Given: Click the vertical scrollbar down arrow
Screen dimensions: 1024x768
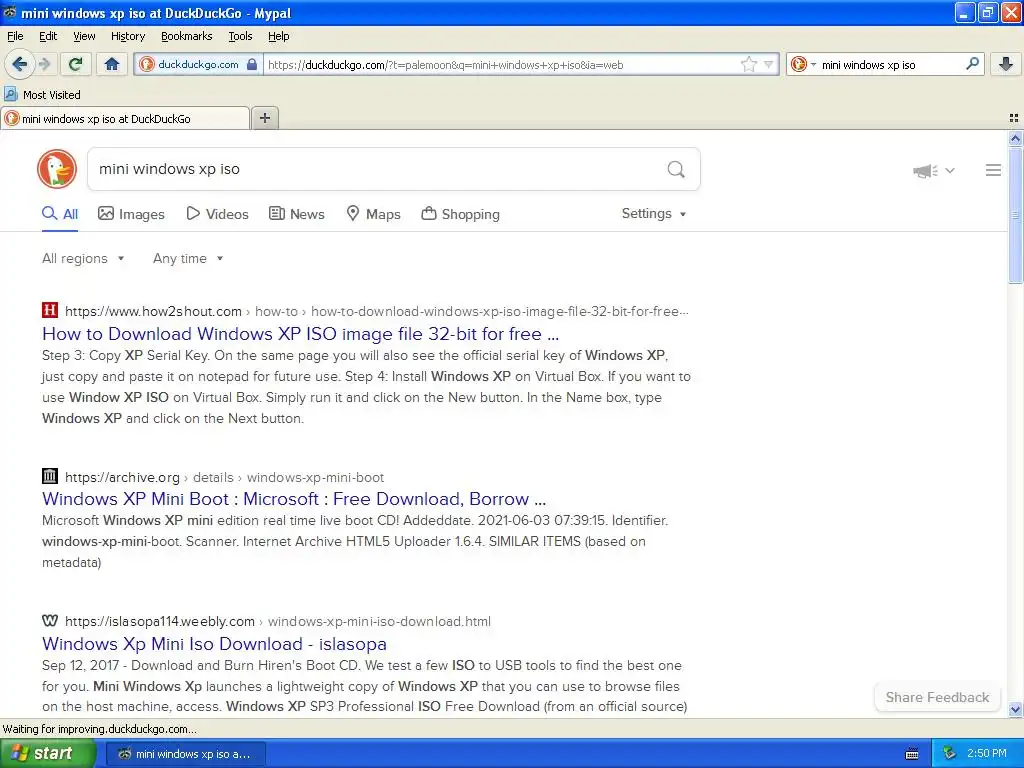Looking at the screenshot, I should (1015, 709).
